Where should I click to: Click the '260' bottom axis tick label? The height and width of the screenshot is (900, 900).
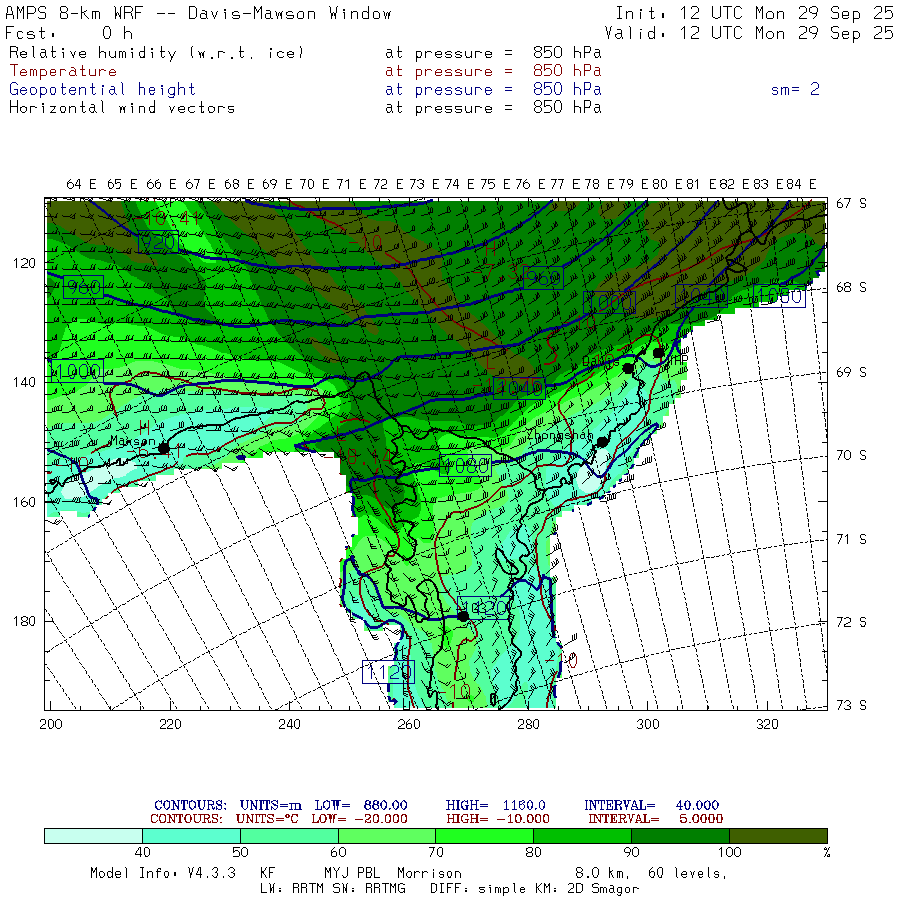point(409,724)
